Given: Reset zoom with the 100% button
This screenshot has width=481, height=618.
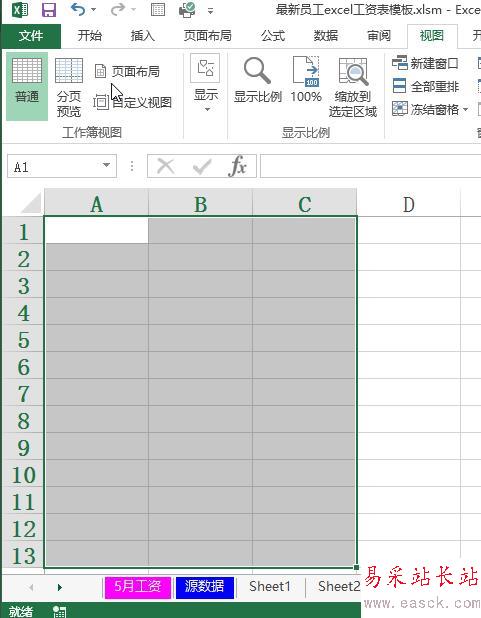Looking at the screenshot, I should pyautogui.click(x=306, y=80).
